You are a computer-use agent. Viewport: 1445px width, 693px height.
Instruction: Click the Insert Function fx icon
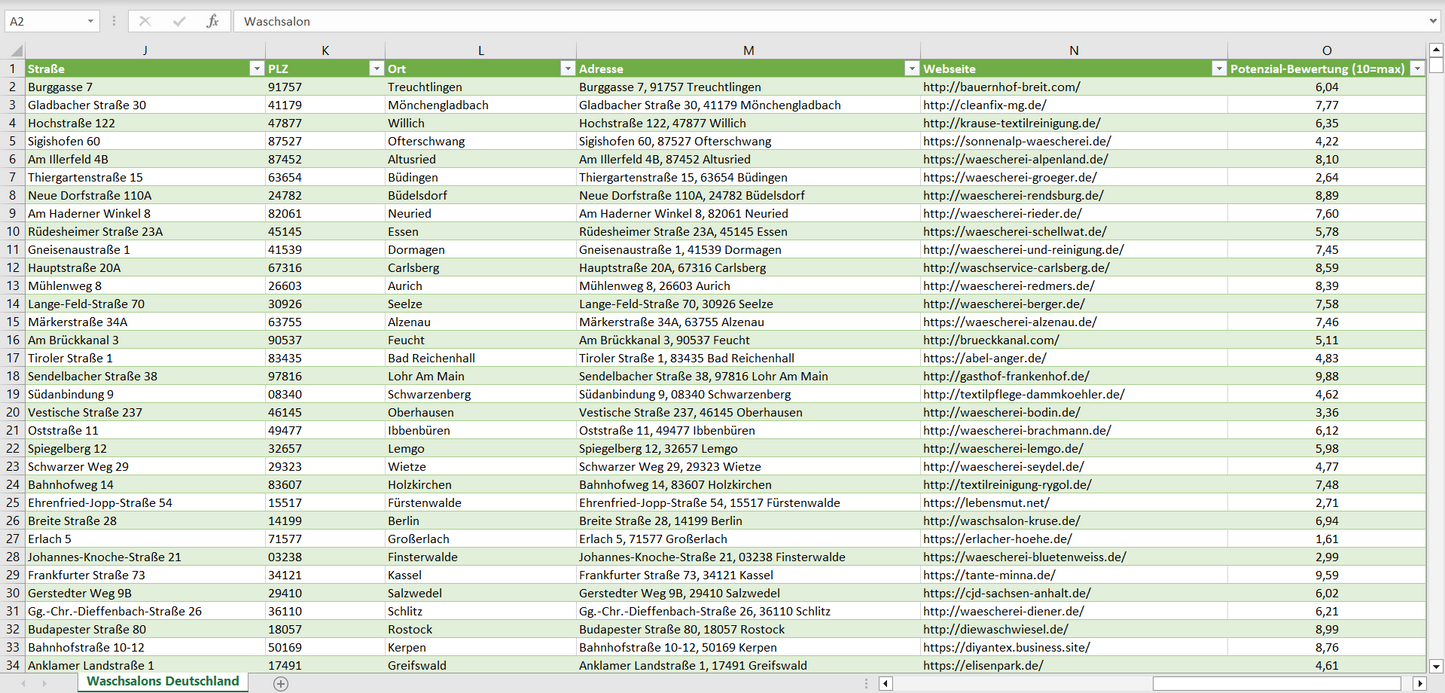click(x=212, y=21)
